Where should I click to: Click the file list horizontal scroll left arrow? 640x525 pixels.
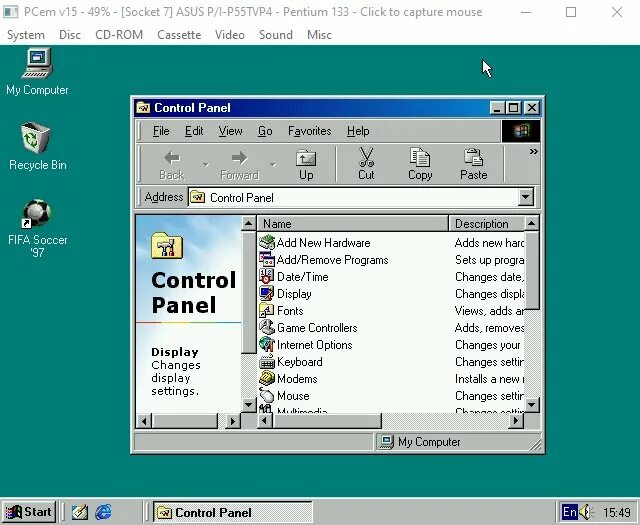coord(265,420)
